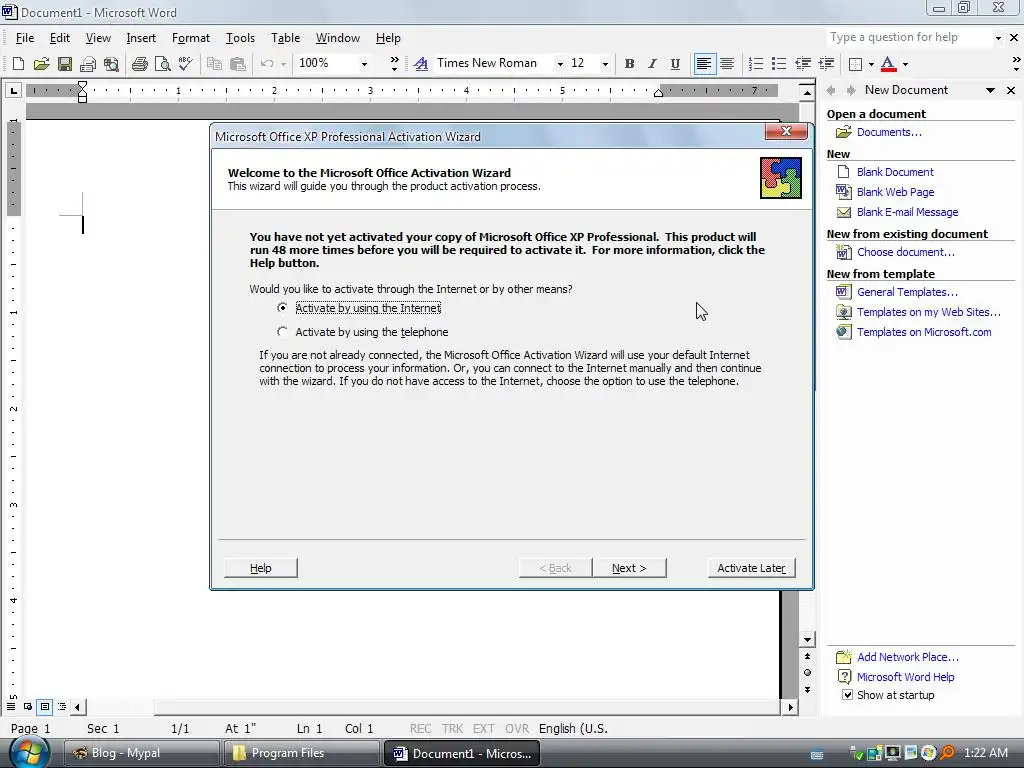Toggle Underline formatting

point(675,63)
